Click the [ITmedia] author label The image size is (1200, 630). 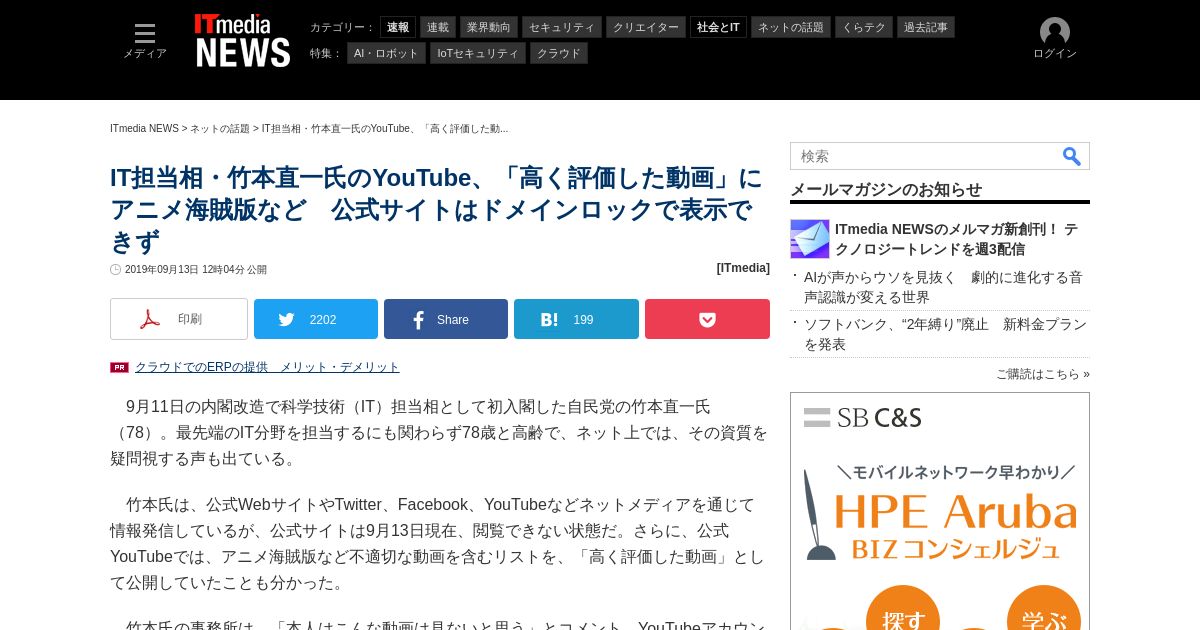743,268
